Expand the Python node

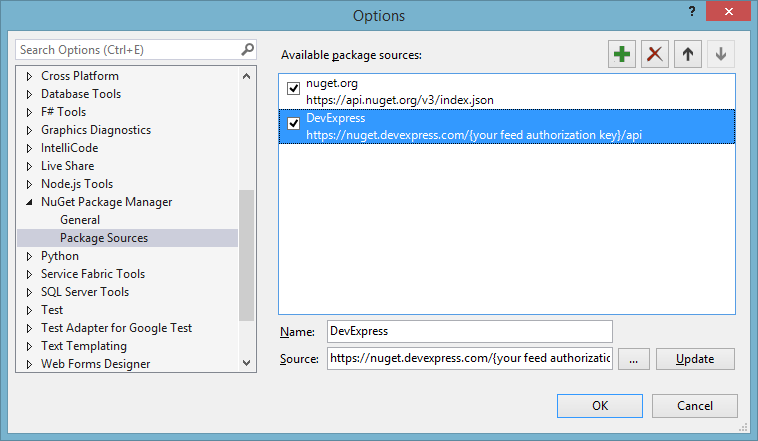[x=29, y=256]
